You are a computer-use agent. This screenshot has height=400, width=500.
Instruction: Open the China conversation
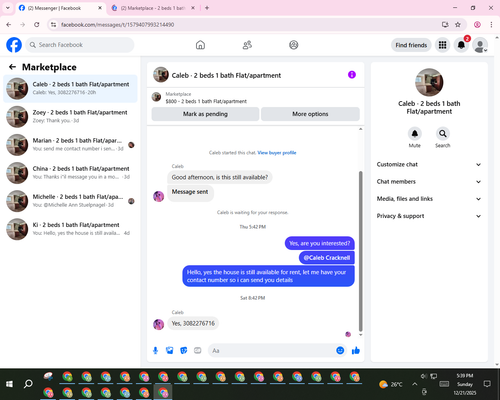click(70, 173)
